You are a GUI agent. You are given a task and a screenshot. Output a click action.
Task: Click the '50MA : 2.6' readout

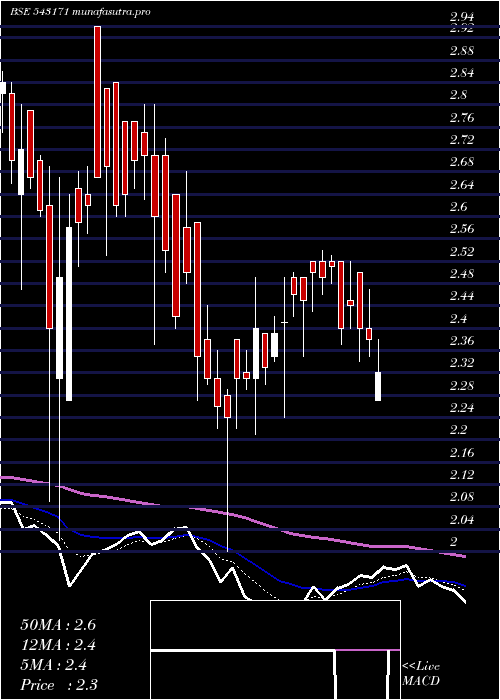click(x=58, y=625)
